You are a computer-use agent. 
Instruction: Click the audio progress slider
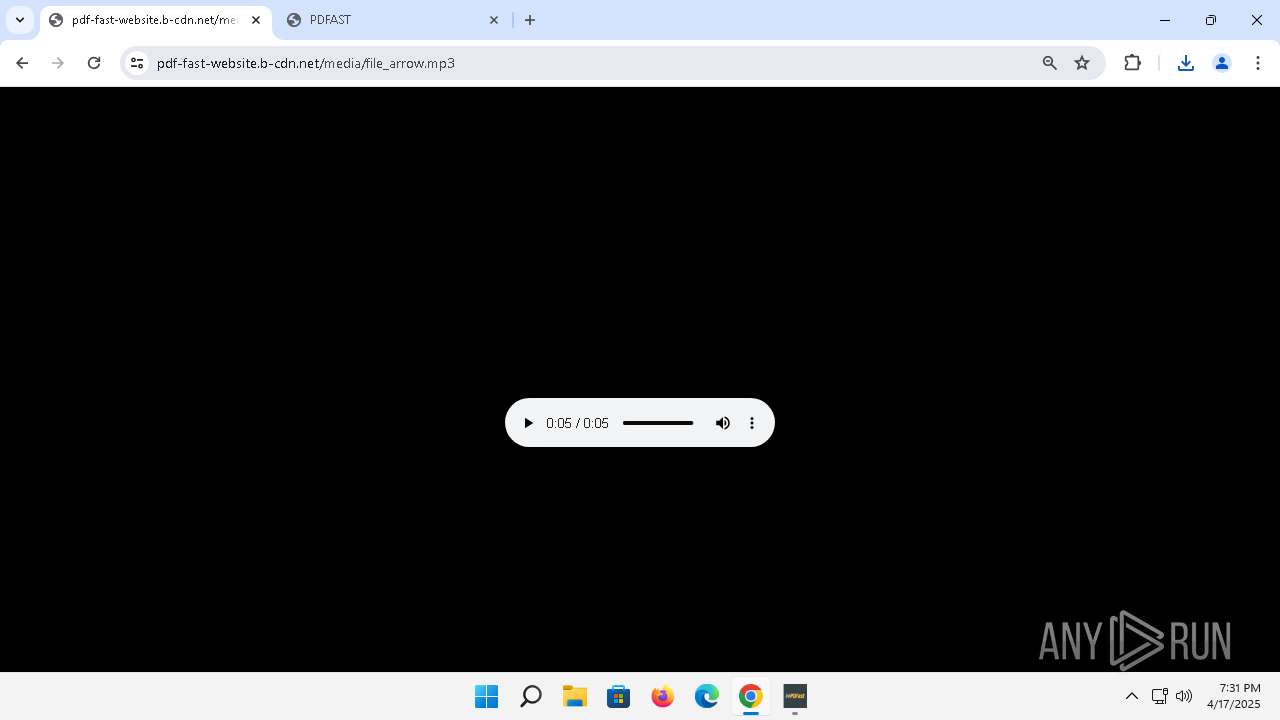658,423
